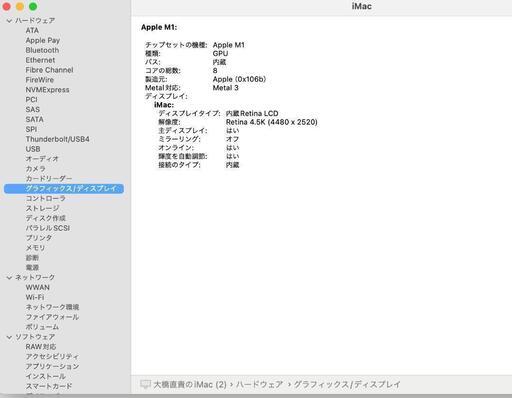
Task: Select パラレルSCSI in the sidebar
Action: click(x=48, y=228)
